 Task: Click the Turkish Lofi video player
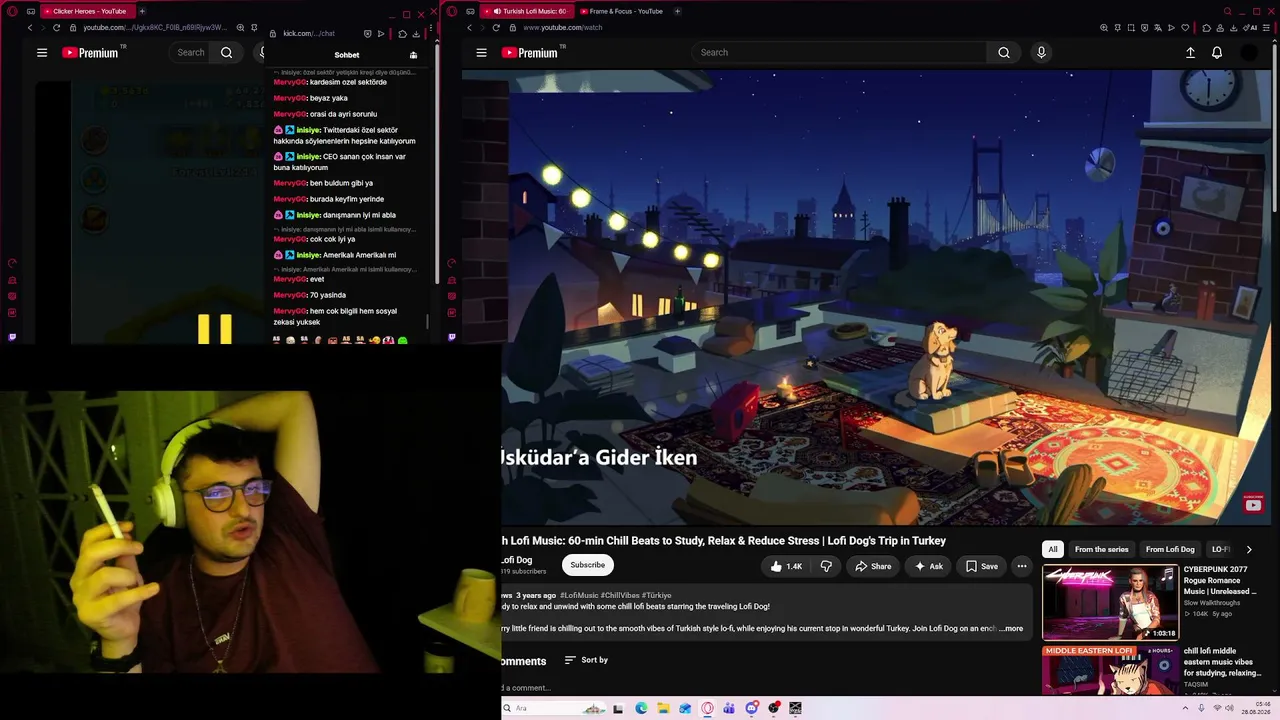[886, 297]
